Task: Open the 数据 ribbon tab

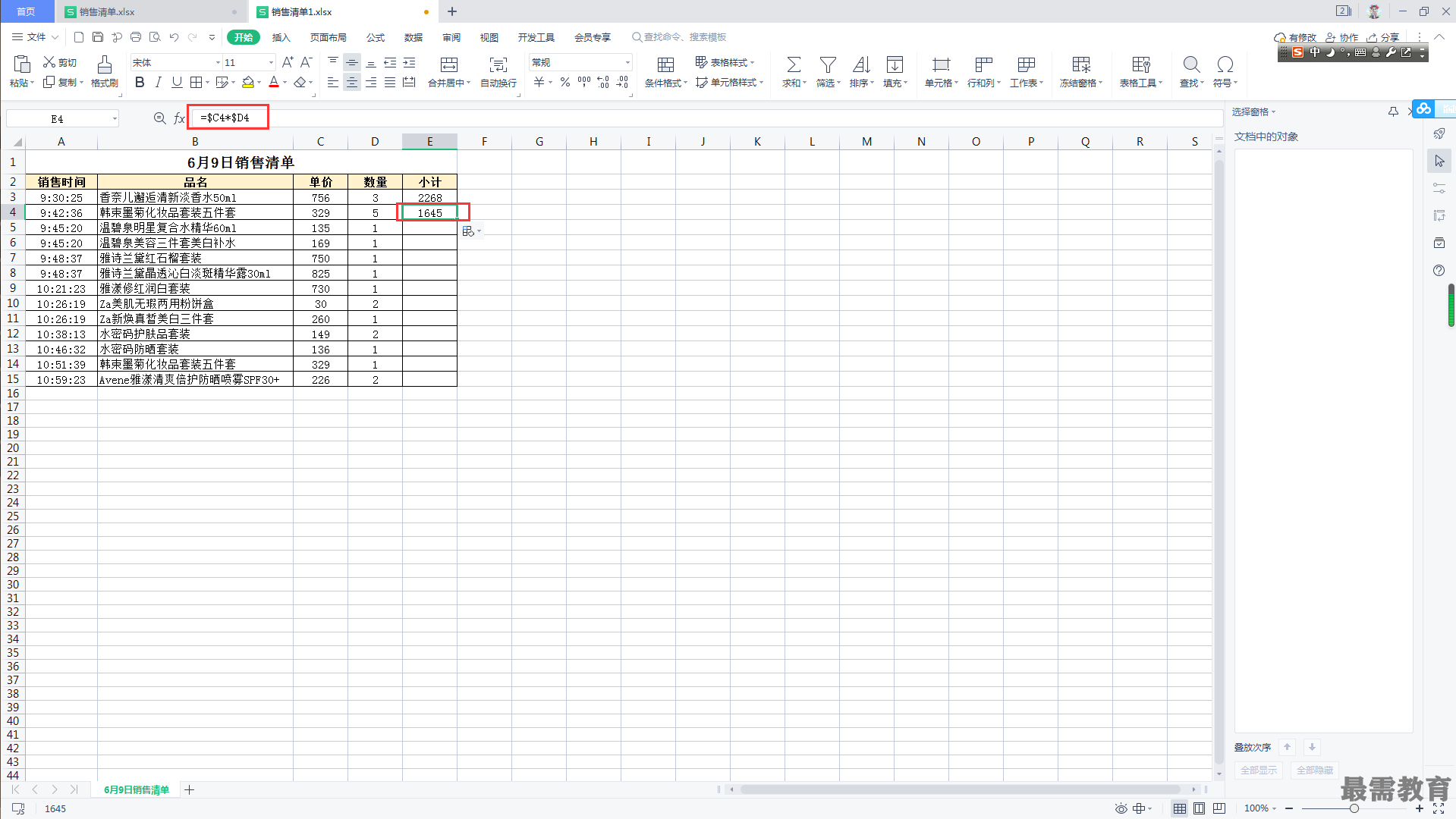Action: 414,37
